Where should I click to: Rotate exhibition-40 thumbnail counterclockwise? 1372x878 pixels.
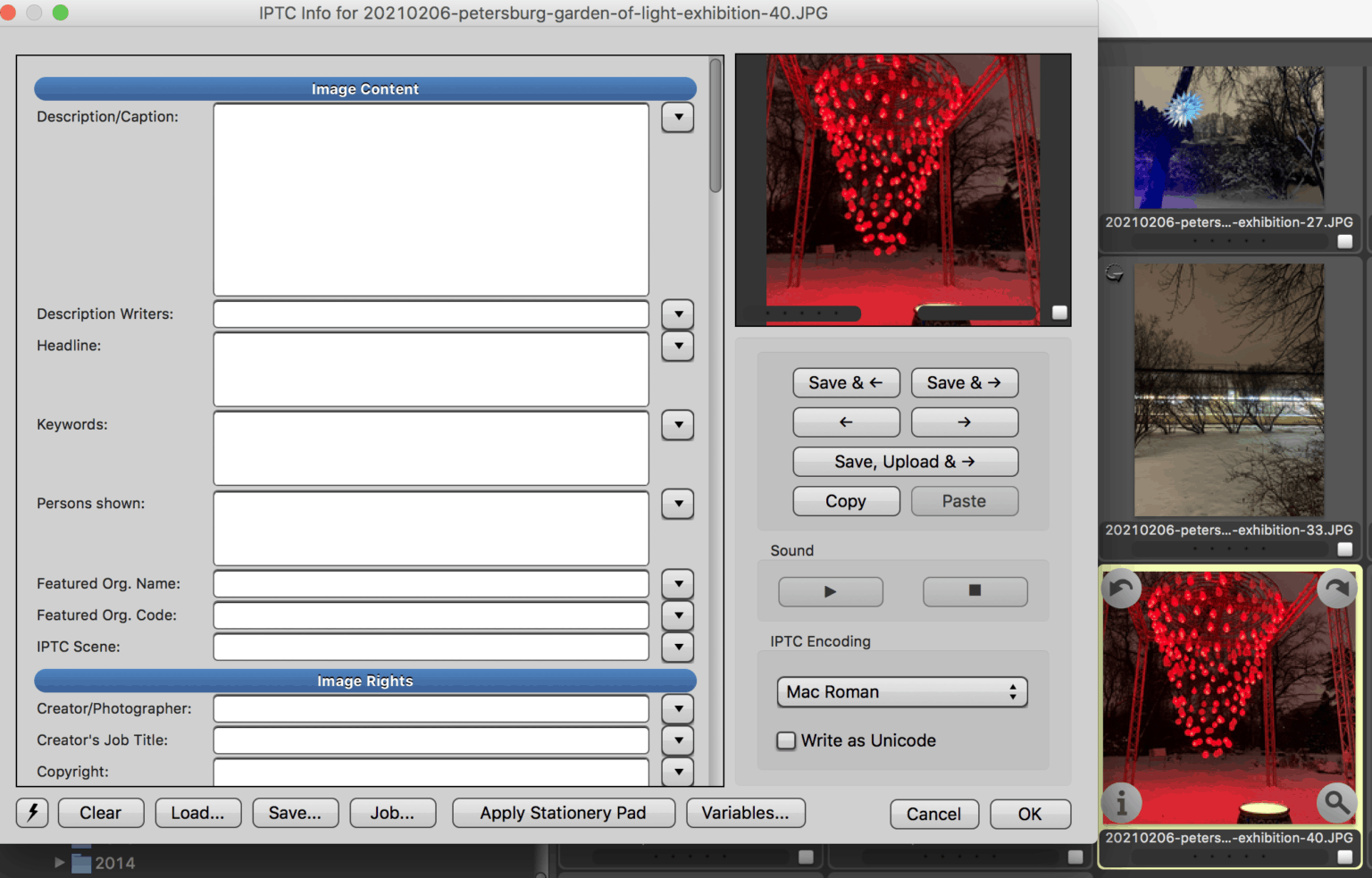coord(1121,588)
